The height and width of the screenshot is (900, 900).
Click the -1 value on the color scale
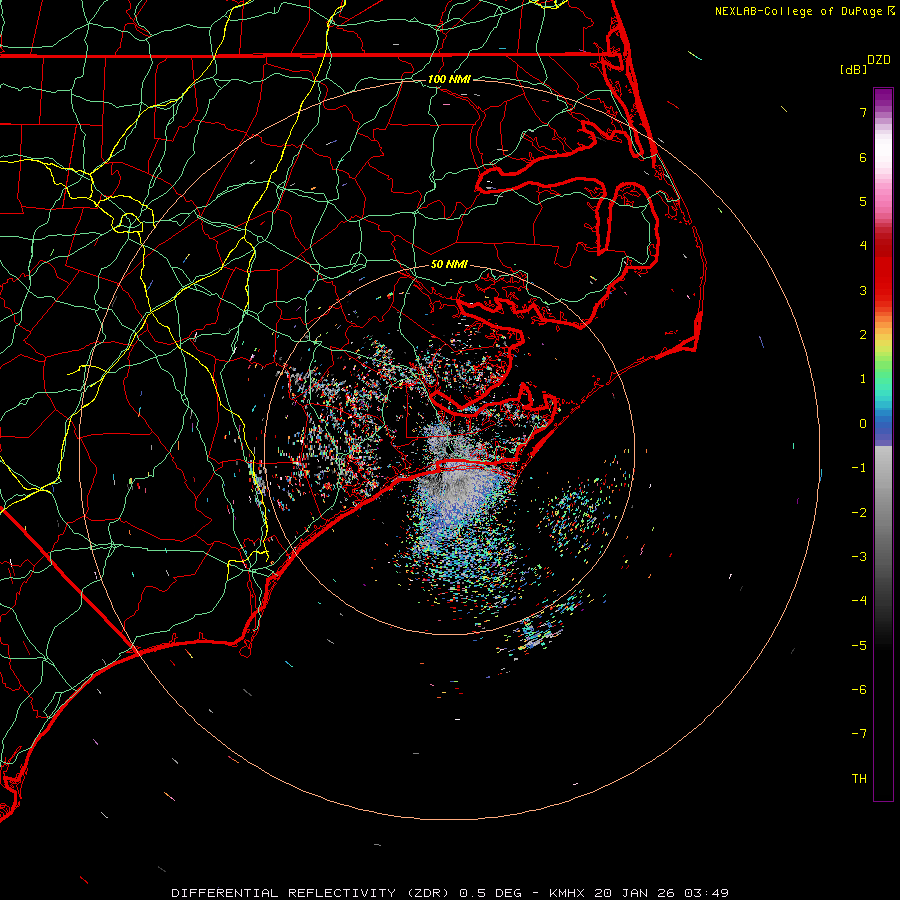pyautogui.click(x=859, y=468)
